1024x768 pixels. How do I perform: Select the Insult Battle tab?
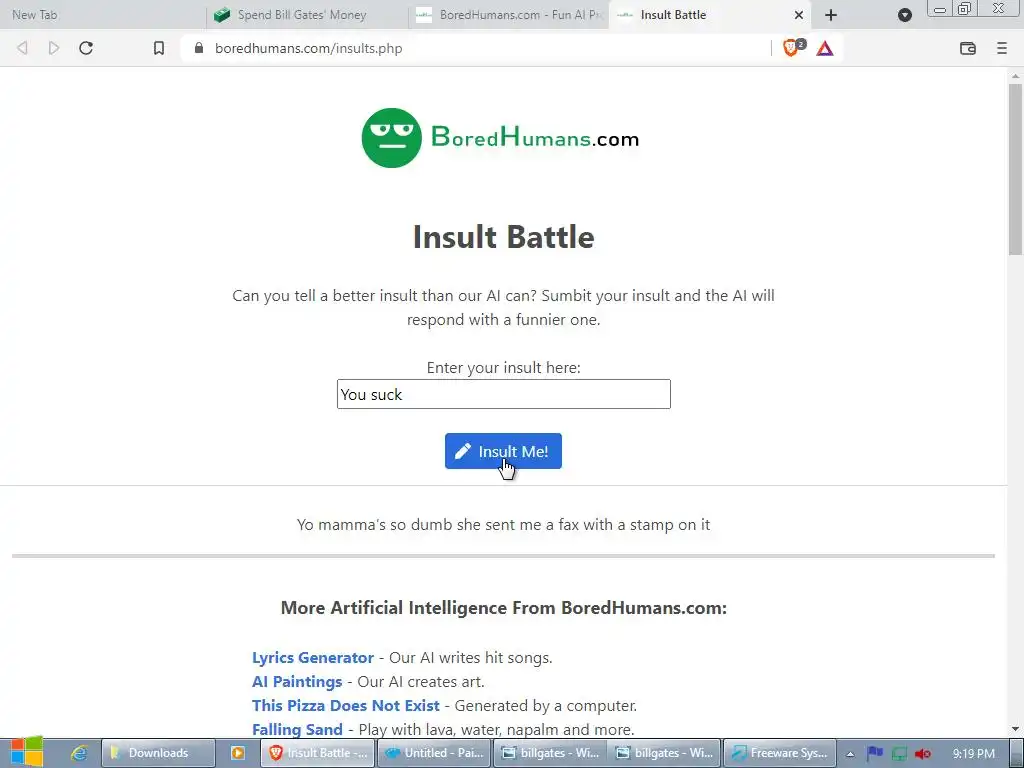pos(709,14)
